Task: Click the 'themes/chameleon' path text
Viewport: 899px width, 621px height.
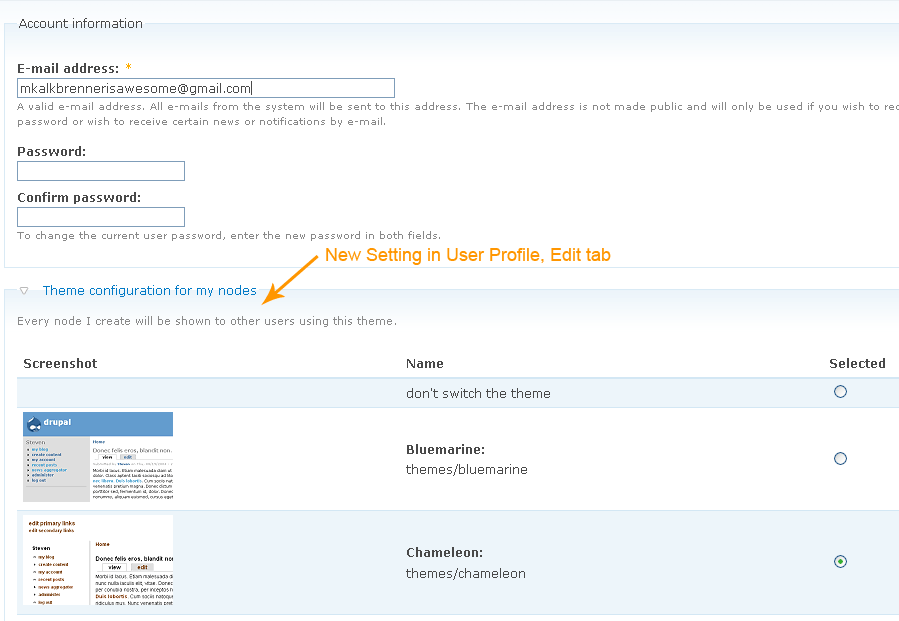Action: point(465,574)
